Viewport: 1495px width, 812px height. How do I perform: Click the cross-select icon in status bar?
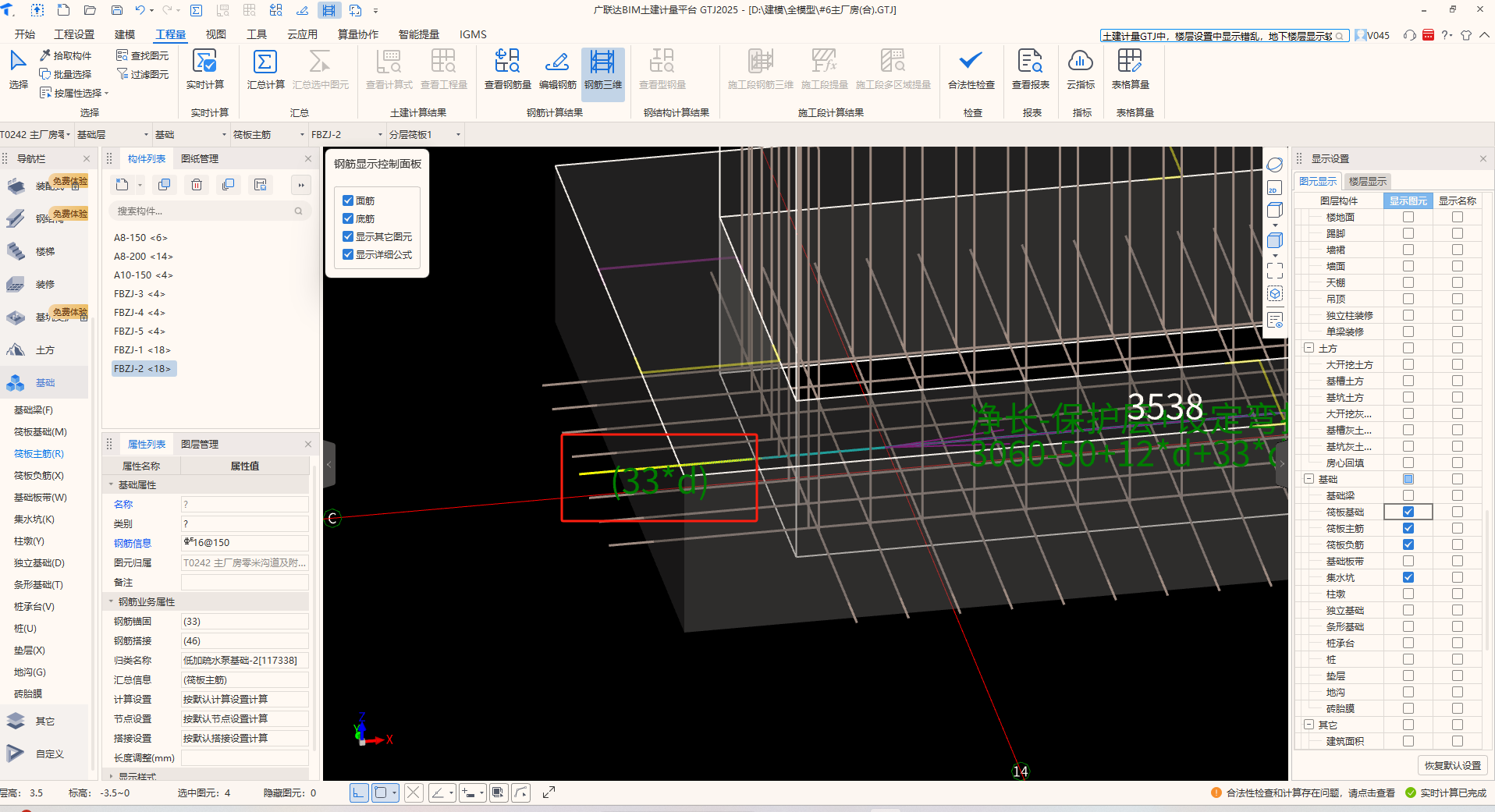[x=414, y=792]
